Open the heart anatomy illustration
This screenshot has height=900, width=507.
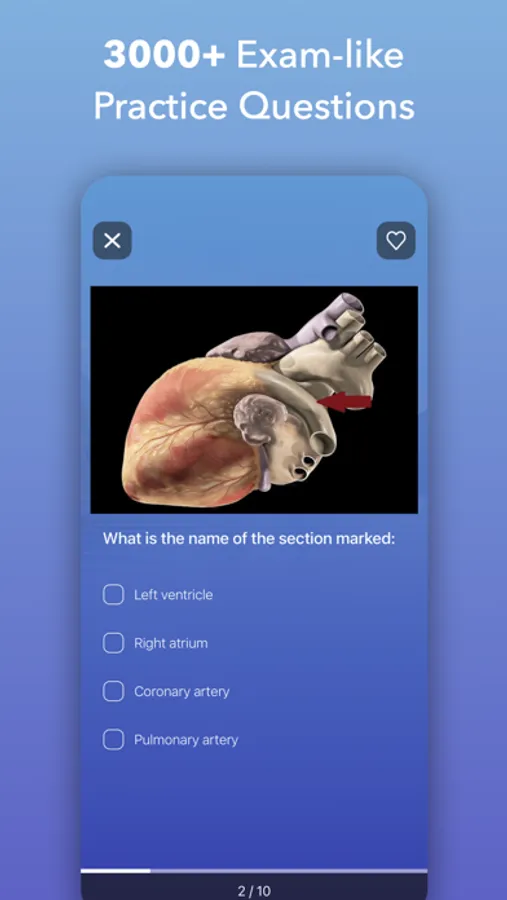click(x=254, y=399)
